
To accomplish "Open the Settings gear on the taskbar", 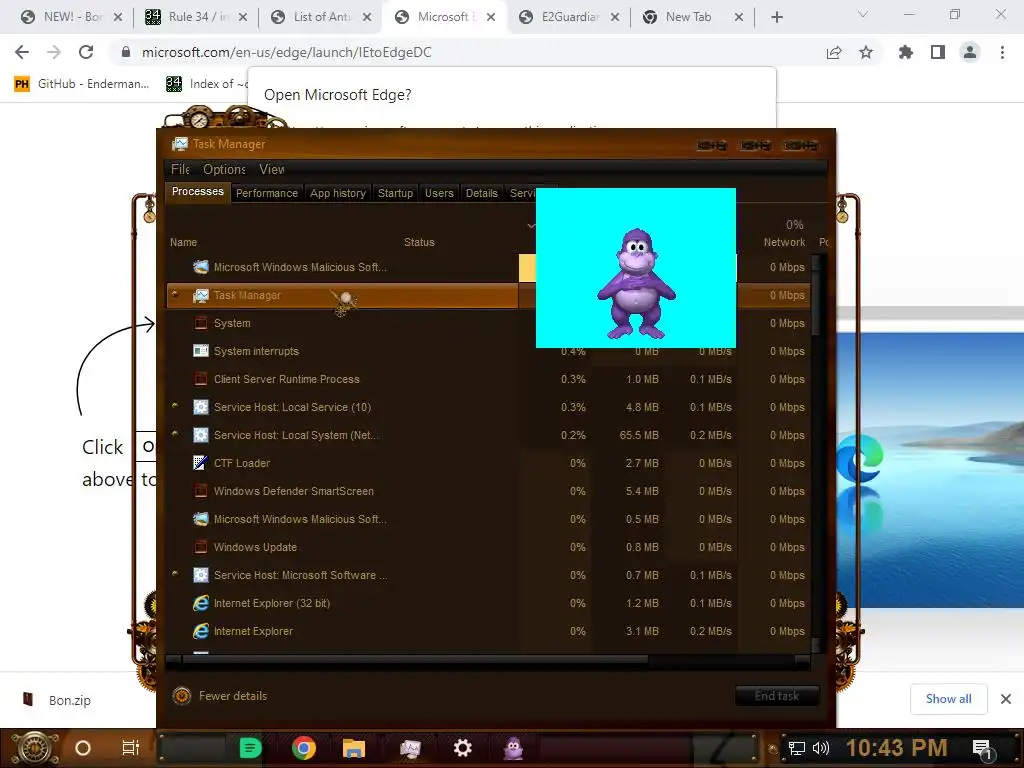I will [x=462, y=748].
